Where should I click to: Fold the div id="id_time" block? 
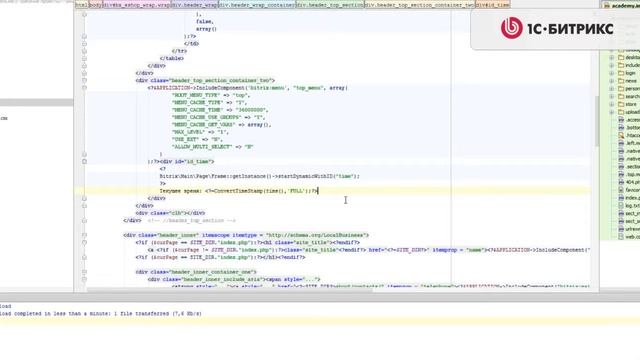pos(84,161)
